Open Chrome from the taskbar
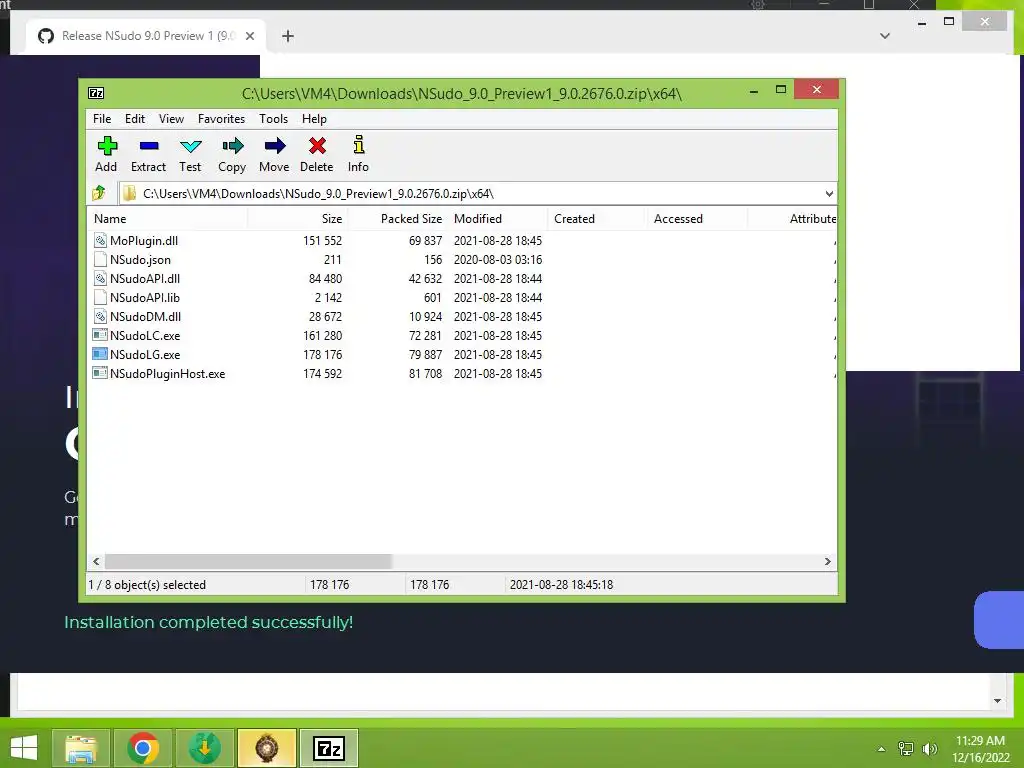Image resolution: width=1024 pixels, height=768 pixels. (143, 748)
